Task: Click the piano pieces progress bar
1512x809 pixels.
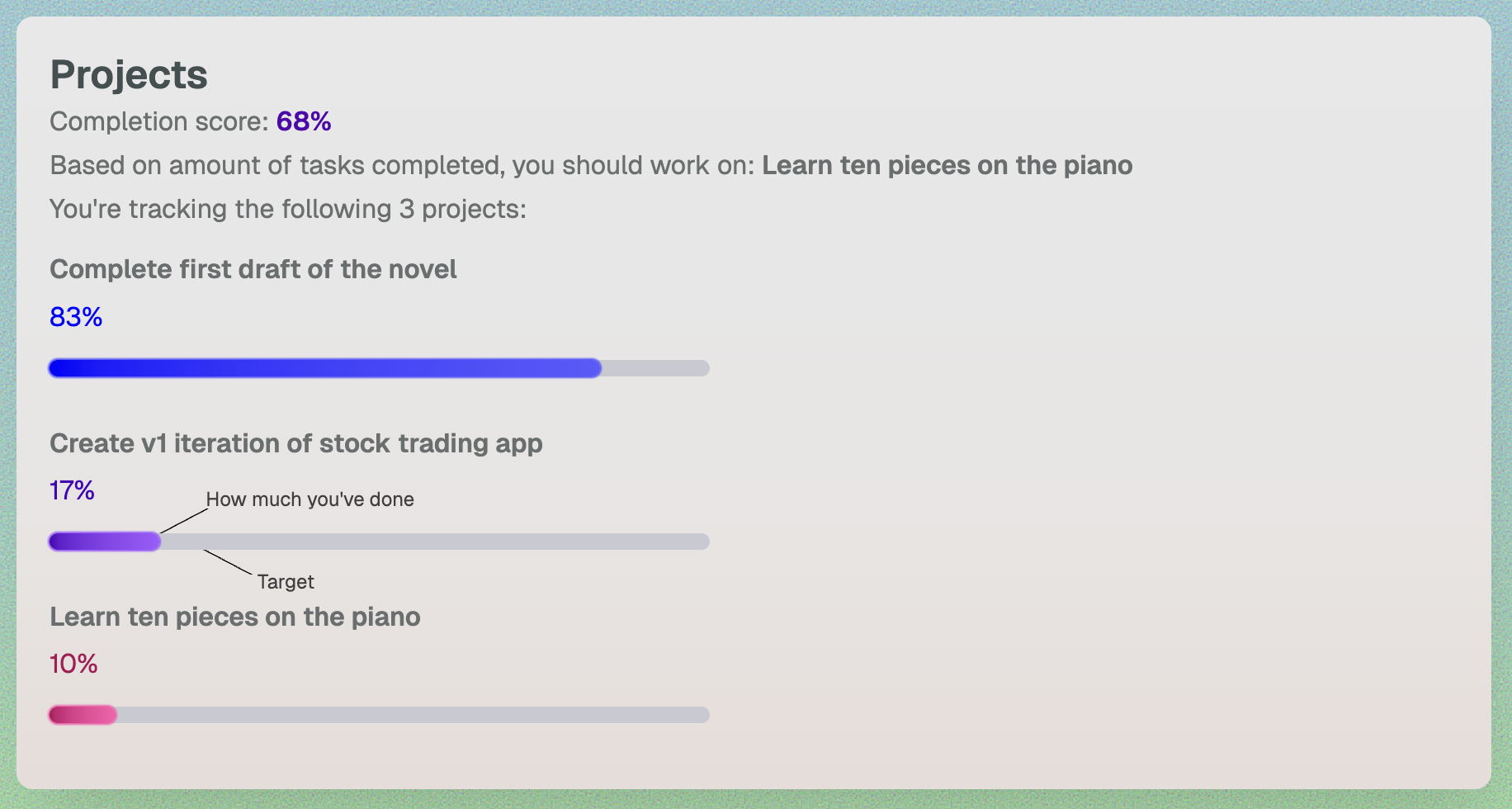Action: point(379,715)
